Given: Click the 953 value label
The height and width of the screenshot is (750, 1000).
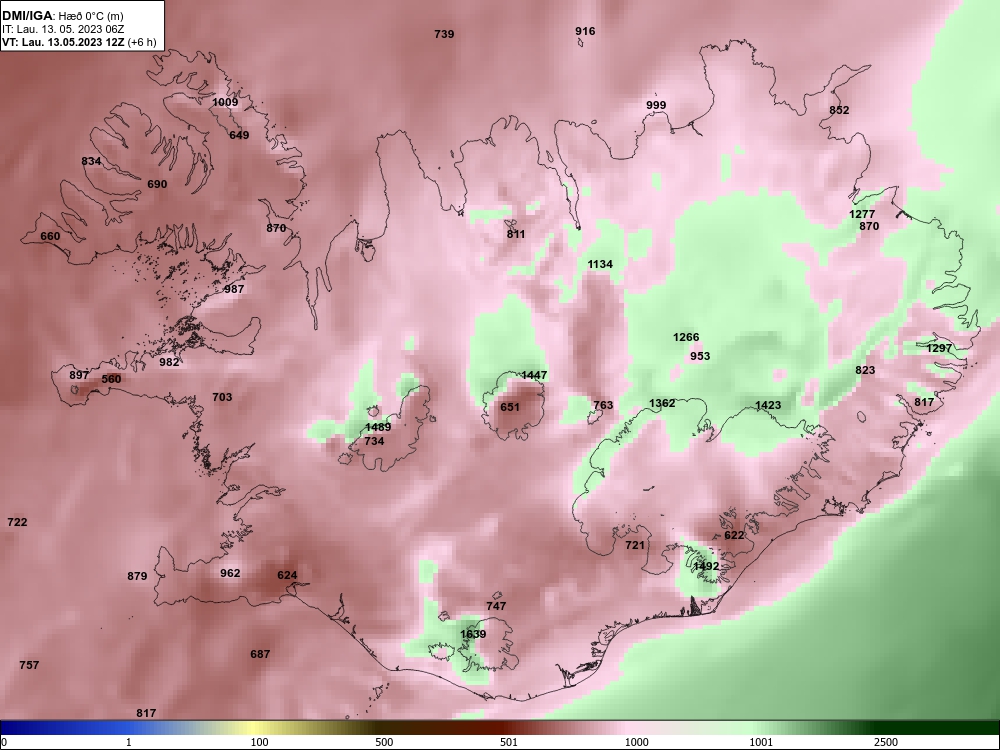Looking at the screenshot, I should pos(700,356).
